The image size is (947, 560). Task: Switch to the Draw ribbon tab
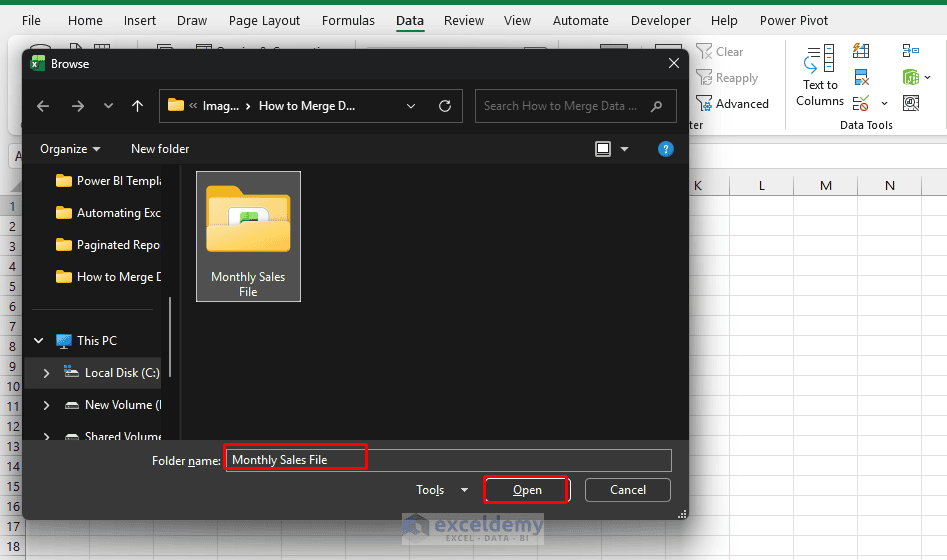(192, 21)
